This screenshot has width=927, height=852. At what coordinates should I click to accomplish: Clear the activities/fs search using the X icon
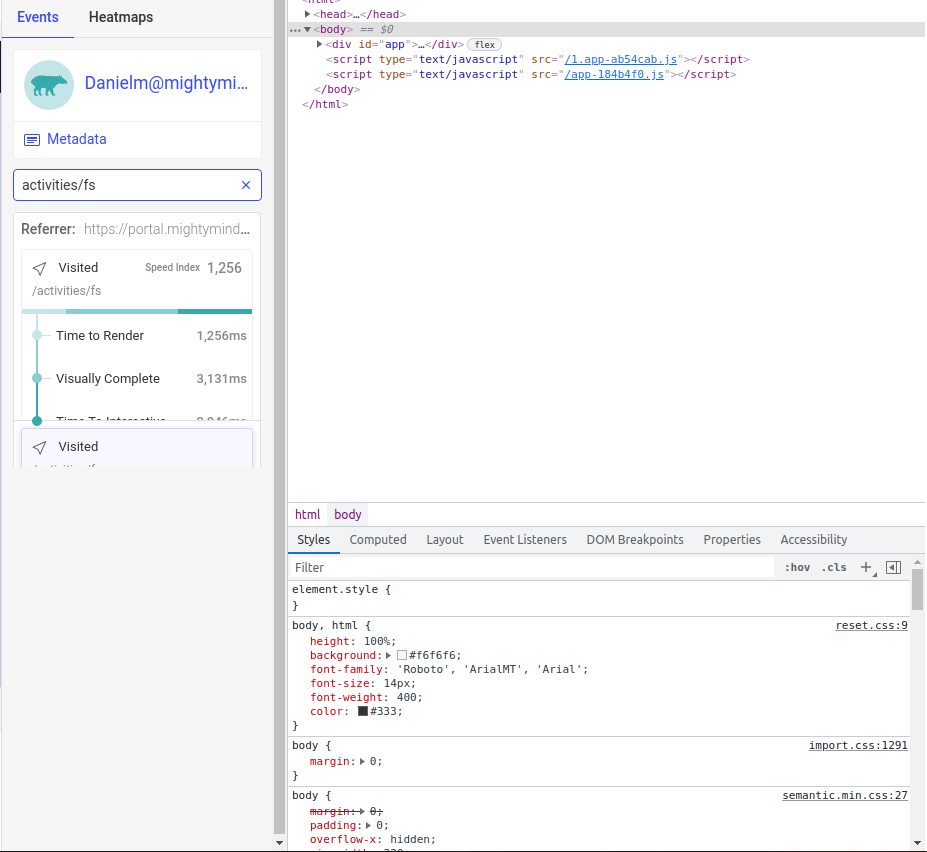(x=245, y=185)
